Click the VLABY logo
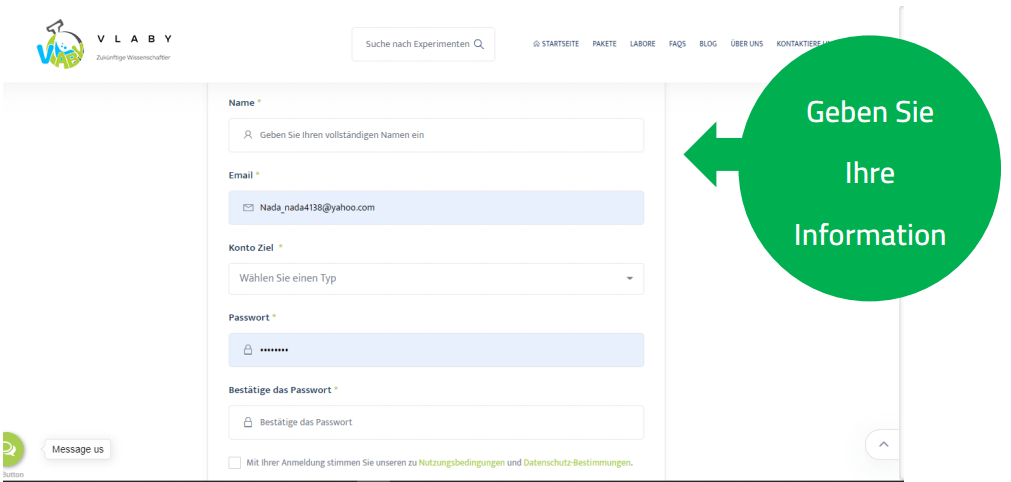The image size is (1011, 482). point(60,45)
